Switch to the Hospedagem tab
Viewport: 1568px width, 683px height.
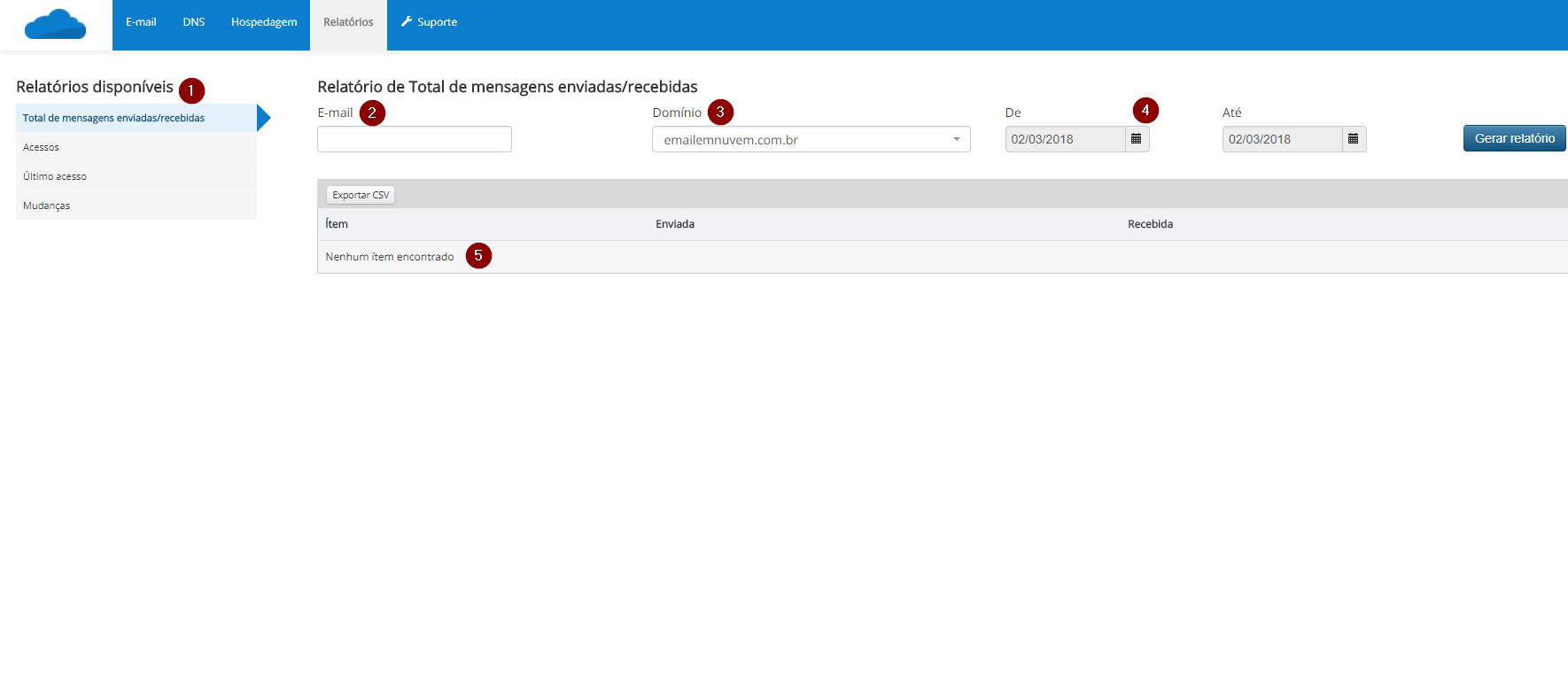click(x=264, y=22)
